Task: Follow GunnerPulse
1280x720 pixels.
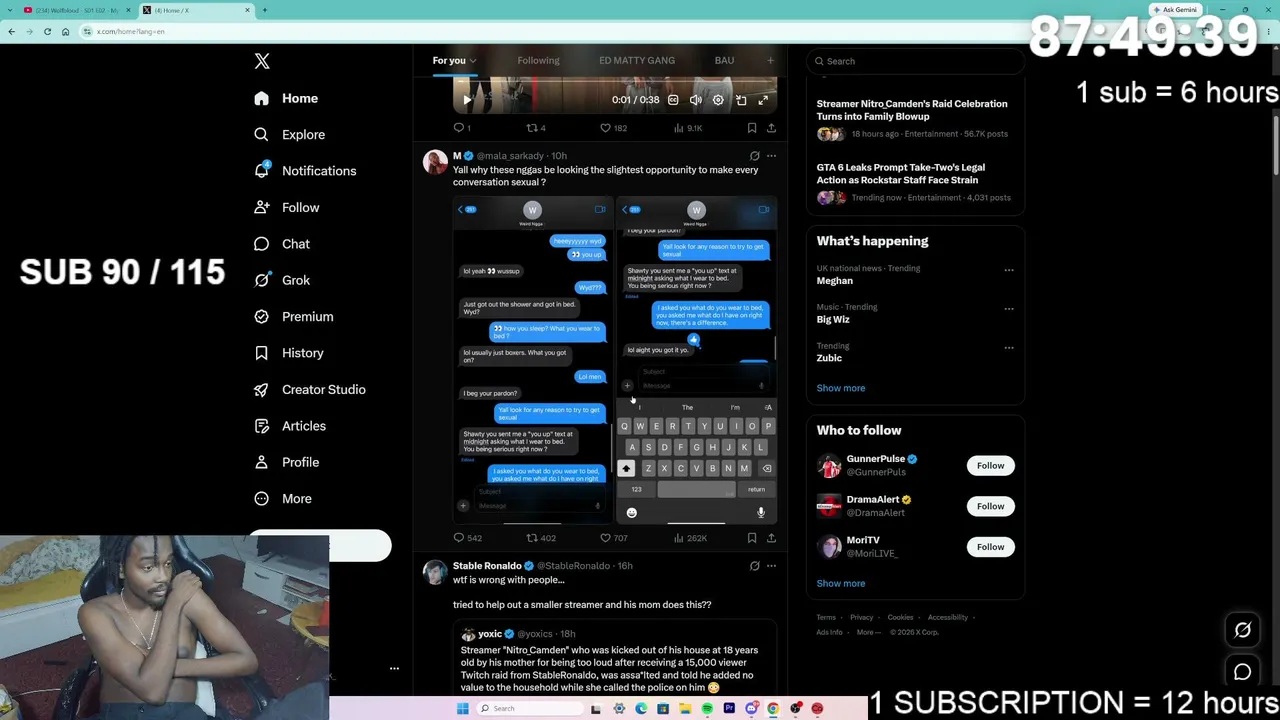Action: (990, 466)
